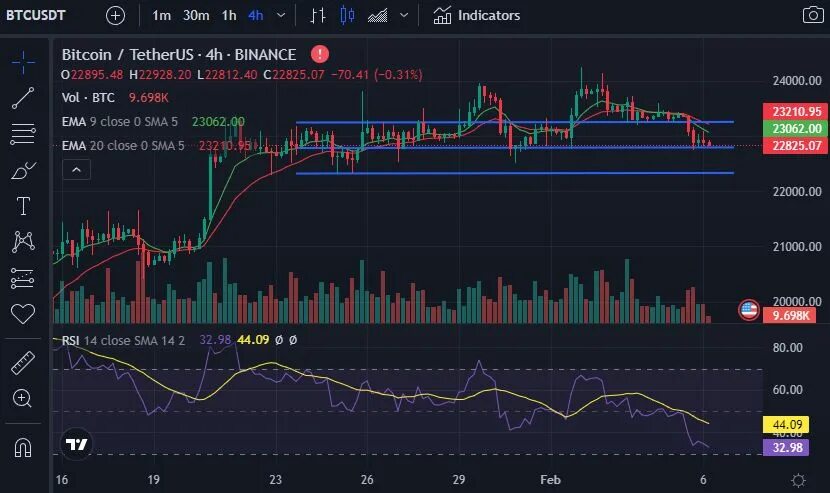Viewport: 830px width, 493px height.
Task: Click the 9.698K volume label
Action: tap(789, 316)
